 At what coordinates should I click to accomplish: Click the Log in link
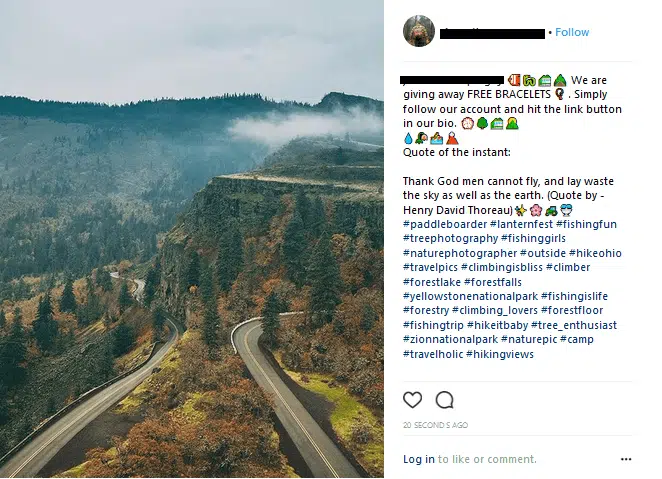(x=418, y=460)
